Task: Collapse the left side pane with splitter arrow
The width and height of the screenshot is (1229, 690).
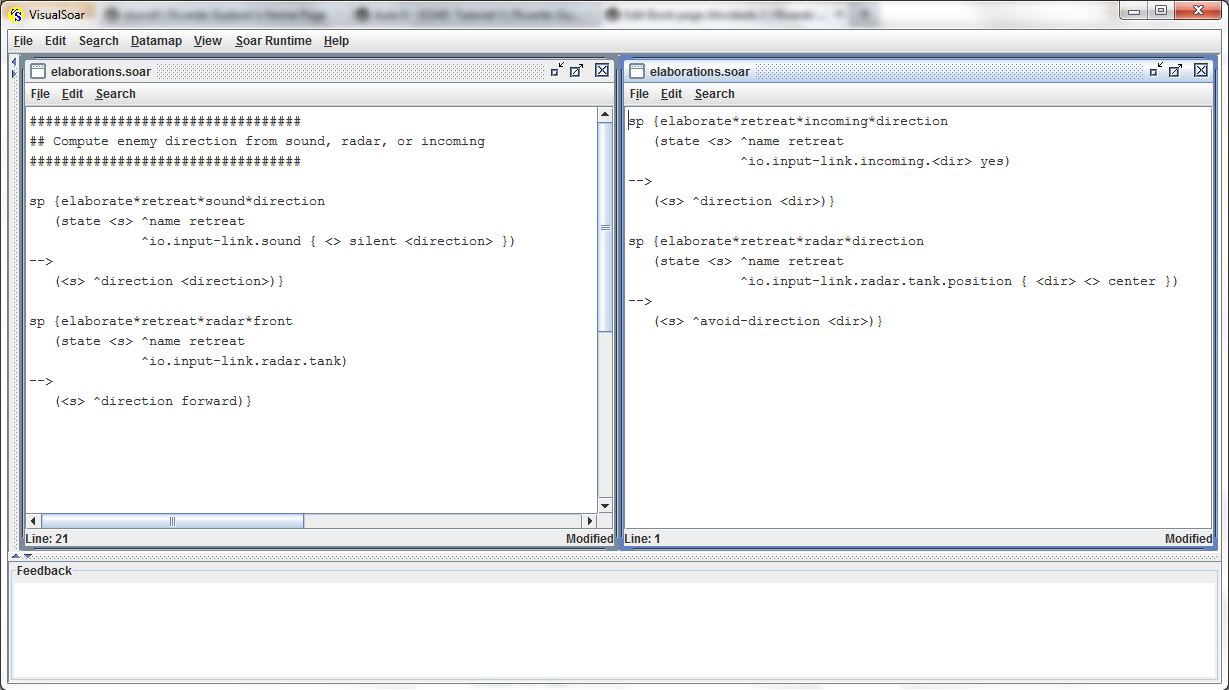Action: [x=13, y=62]
